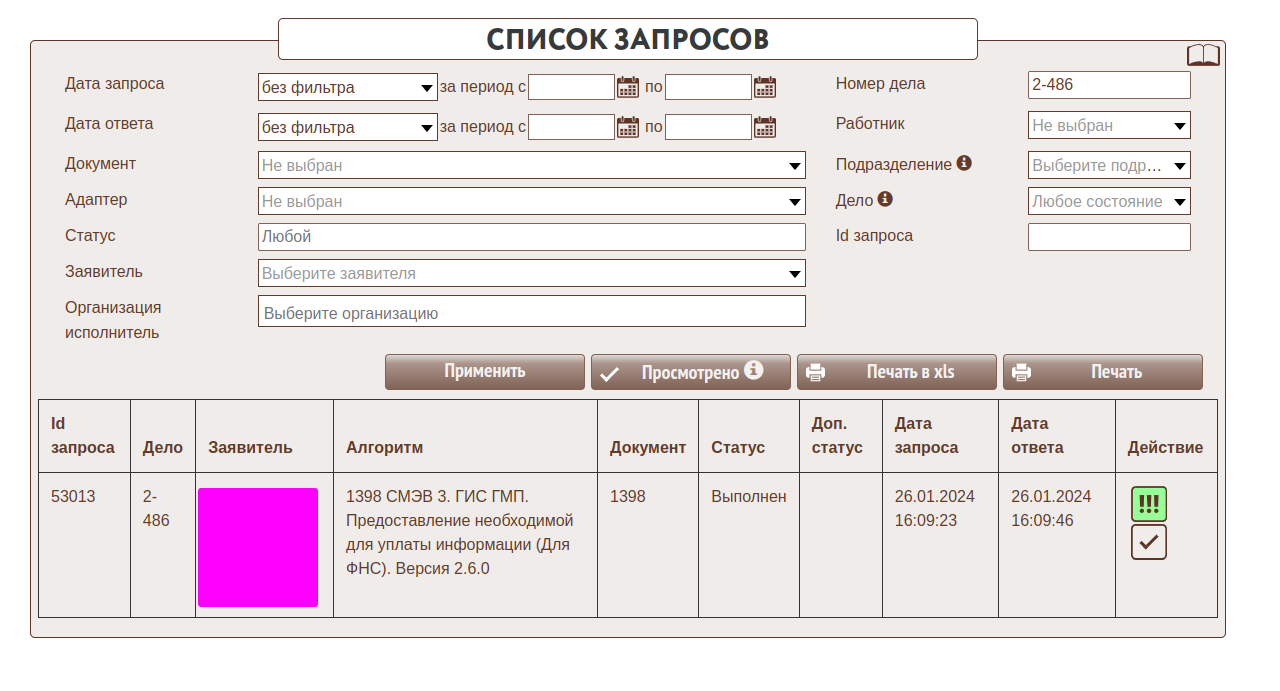Open the Адаптер dropdown
This screenshot has width=1280, height=691.
tap(531, 201)
